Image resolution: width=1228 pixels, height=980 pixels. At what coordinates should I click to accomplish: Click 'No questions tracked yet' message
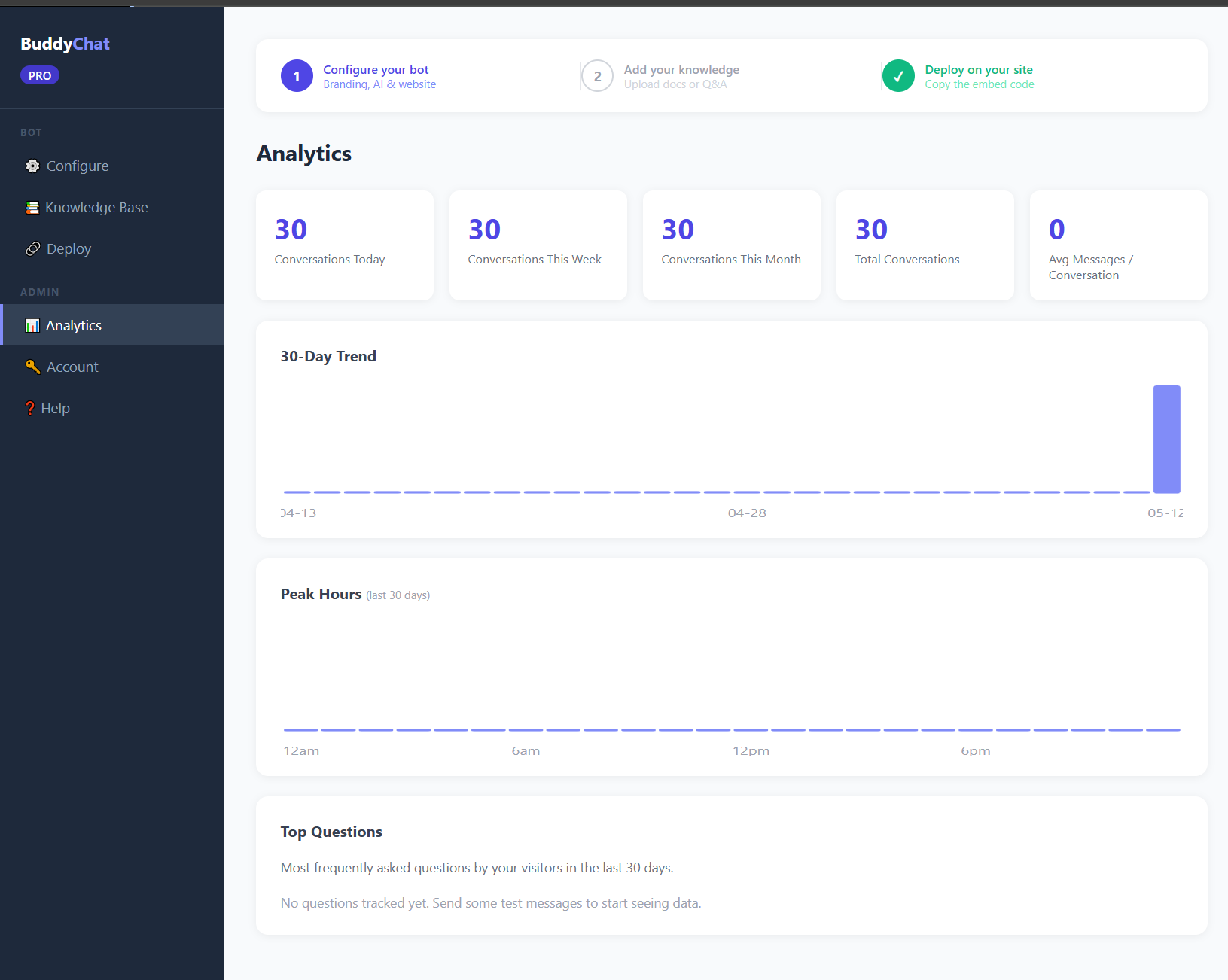click(491, 903)
